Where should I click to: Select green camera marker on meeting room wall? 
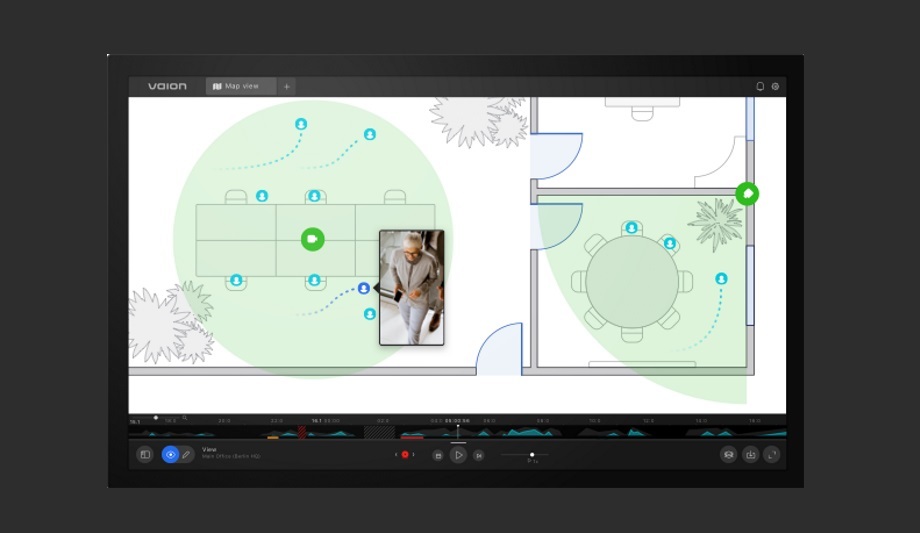tap(747, 194)
